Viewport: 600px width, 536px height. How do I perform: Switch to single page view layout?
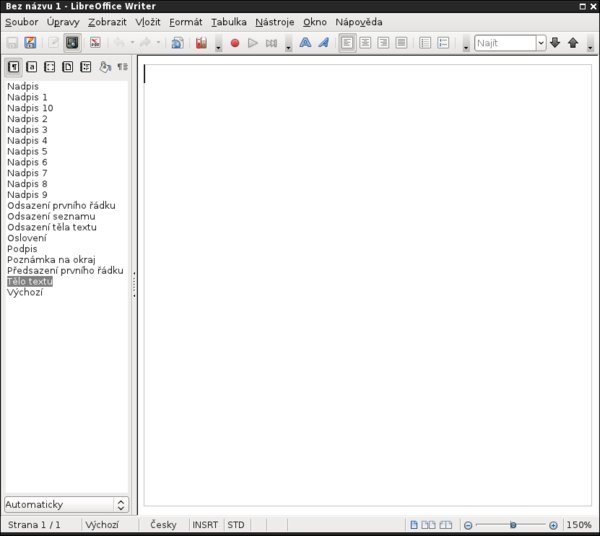click(x=414, y=525)
